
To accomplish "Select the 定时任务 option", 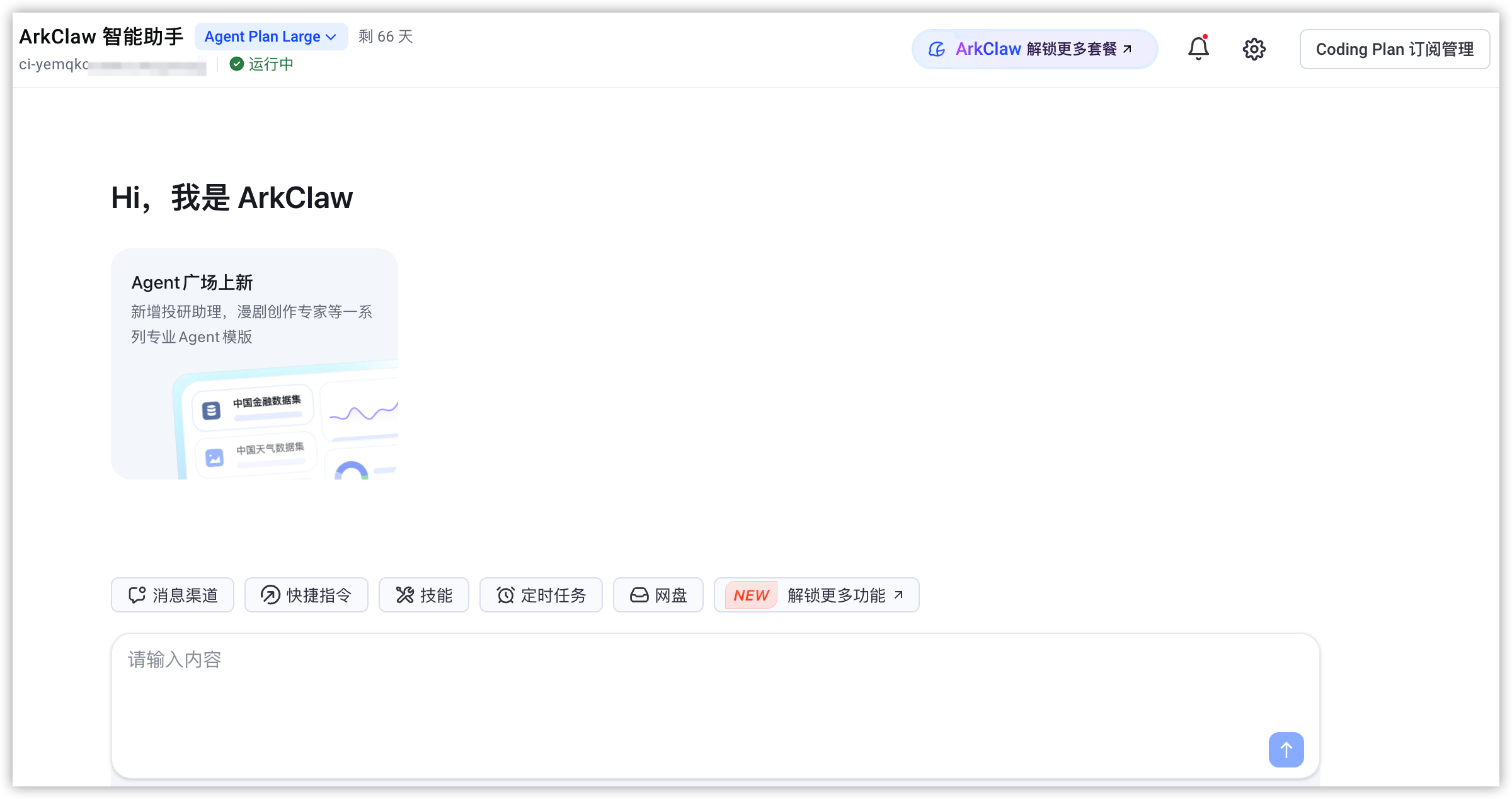I will (541, 595).
